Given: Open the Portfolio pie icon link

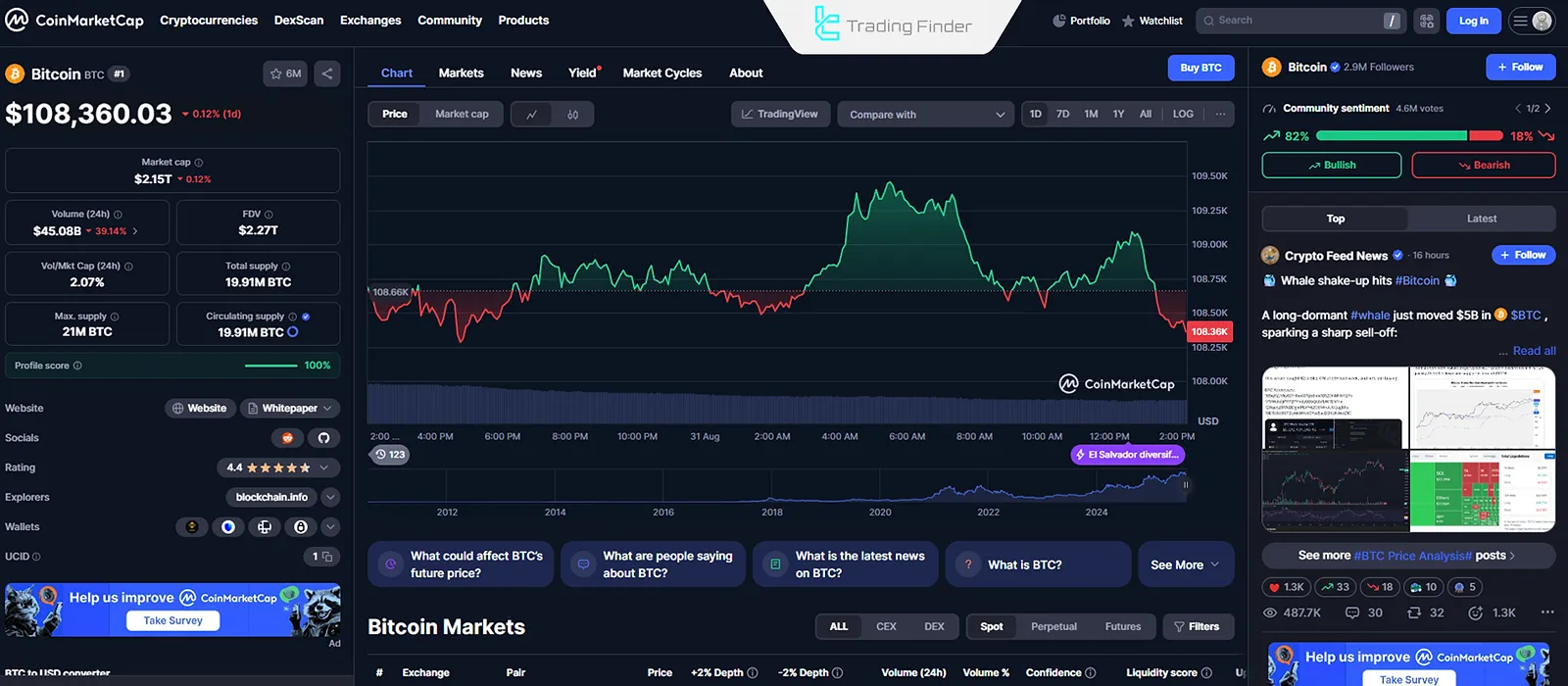Looking at the screenshot, I should [1081, 21].
